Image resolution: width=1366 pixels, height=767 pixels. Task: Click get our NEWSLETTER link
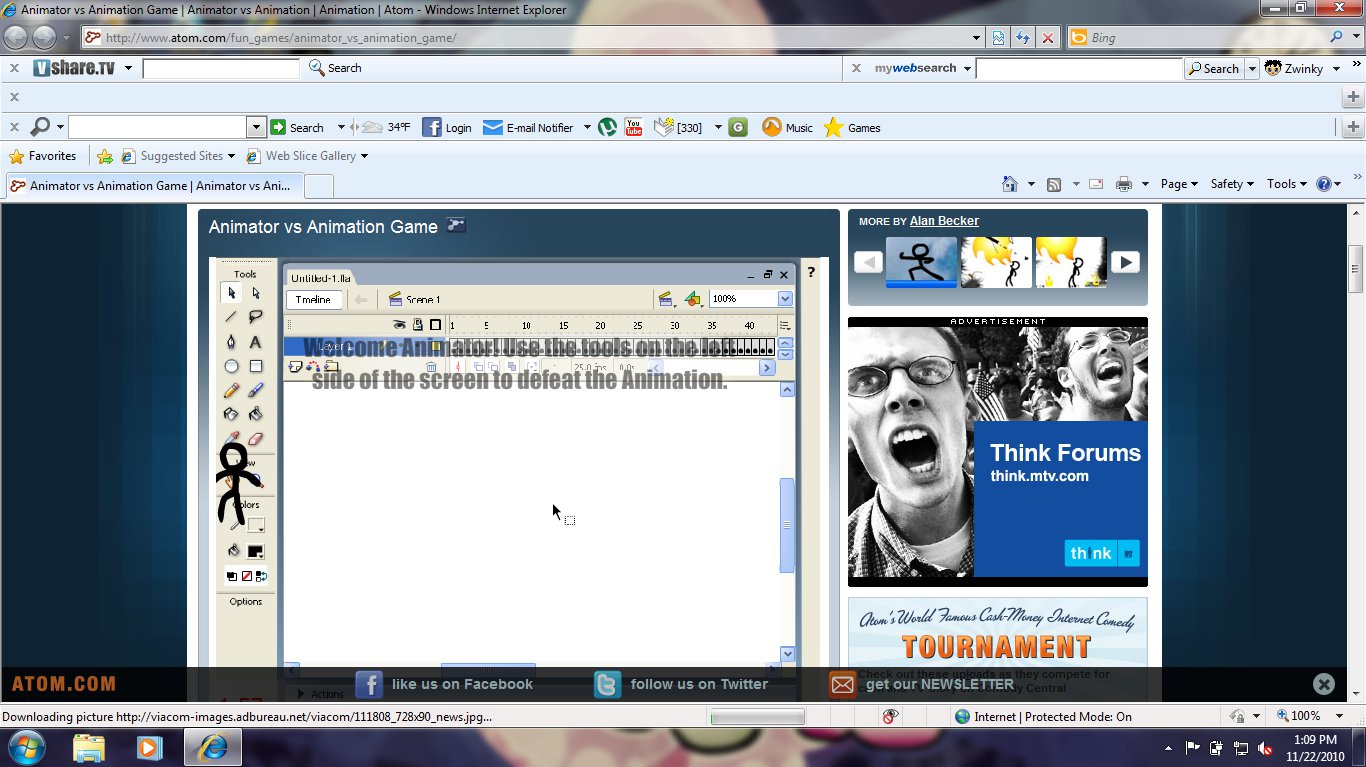[x=922, y=684]
